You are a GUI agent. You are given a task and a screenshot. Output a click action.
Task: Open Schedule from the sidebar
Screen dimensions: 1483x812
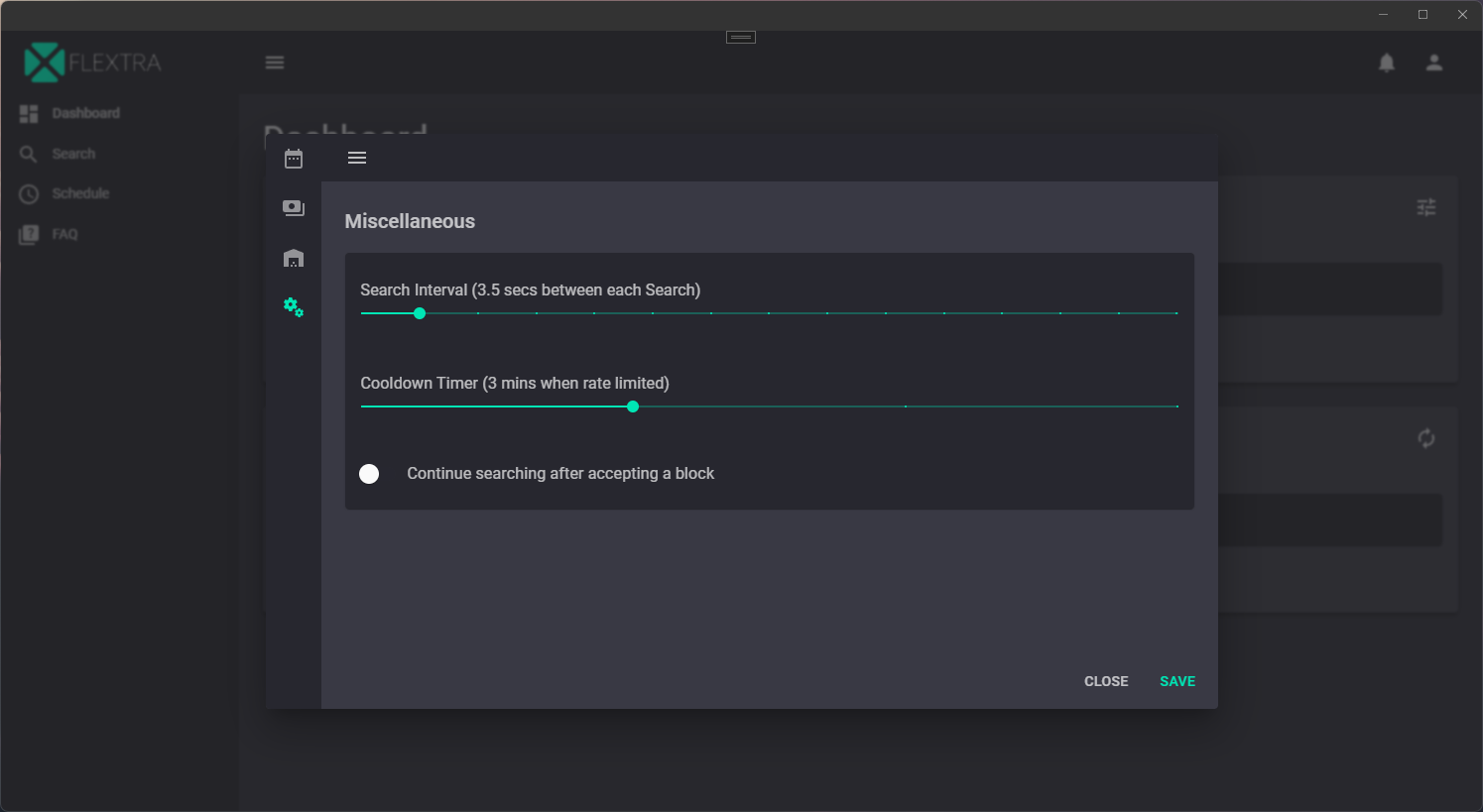point(80,193)
